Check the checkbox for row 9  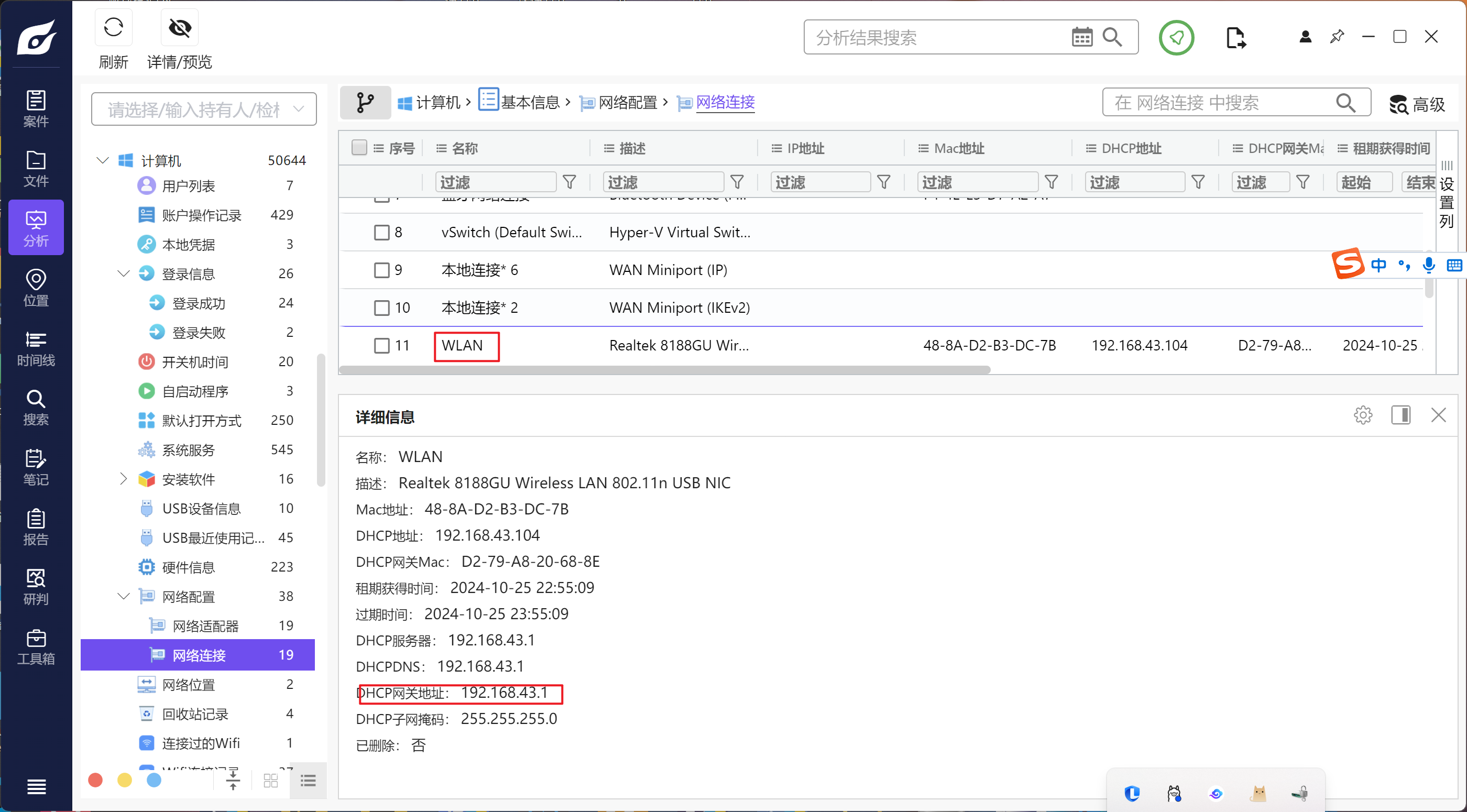[x=381, y=270]
